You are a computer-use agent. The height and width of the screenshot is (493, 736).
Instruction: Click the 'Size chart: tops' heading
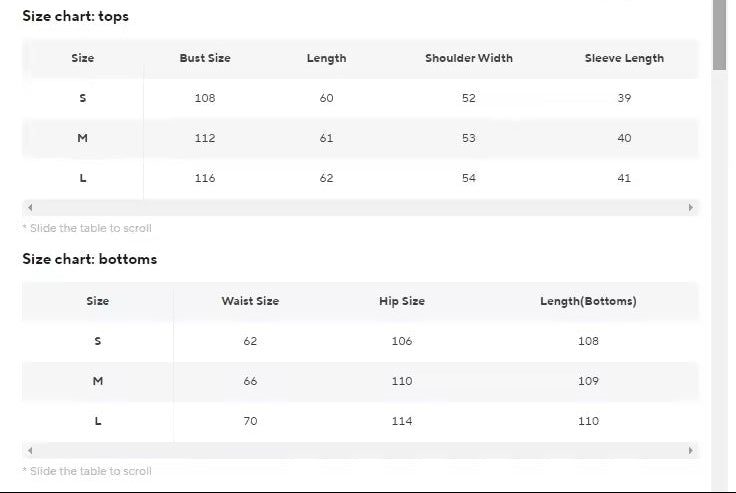(75, 16)
